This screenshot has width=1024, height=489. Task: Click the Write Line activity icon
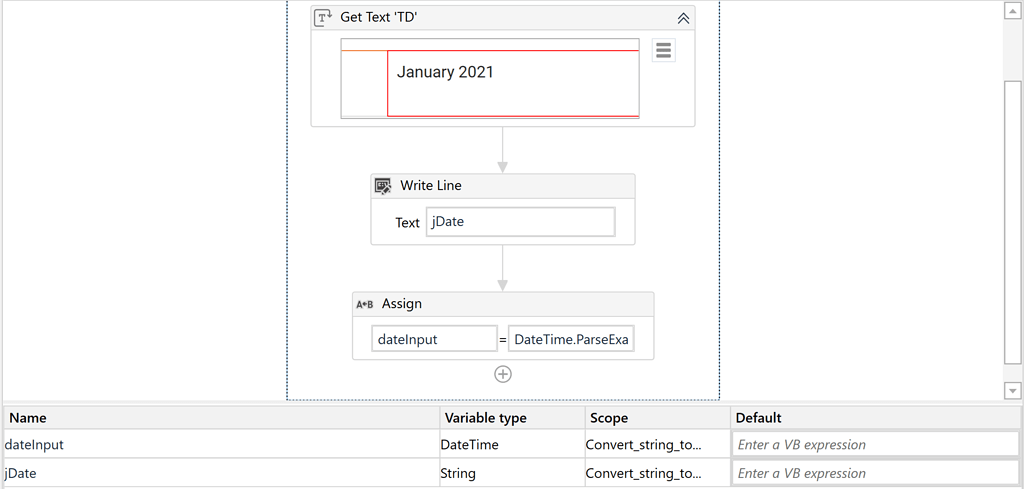point(383,186)
